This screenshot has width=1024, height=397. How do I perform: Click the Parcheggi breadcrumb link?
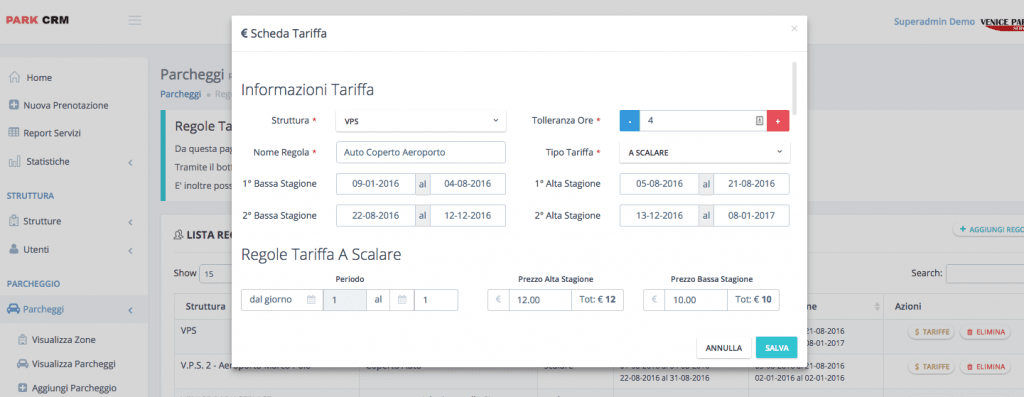[x=180, y=94]
